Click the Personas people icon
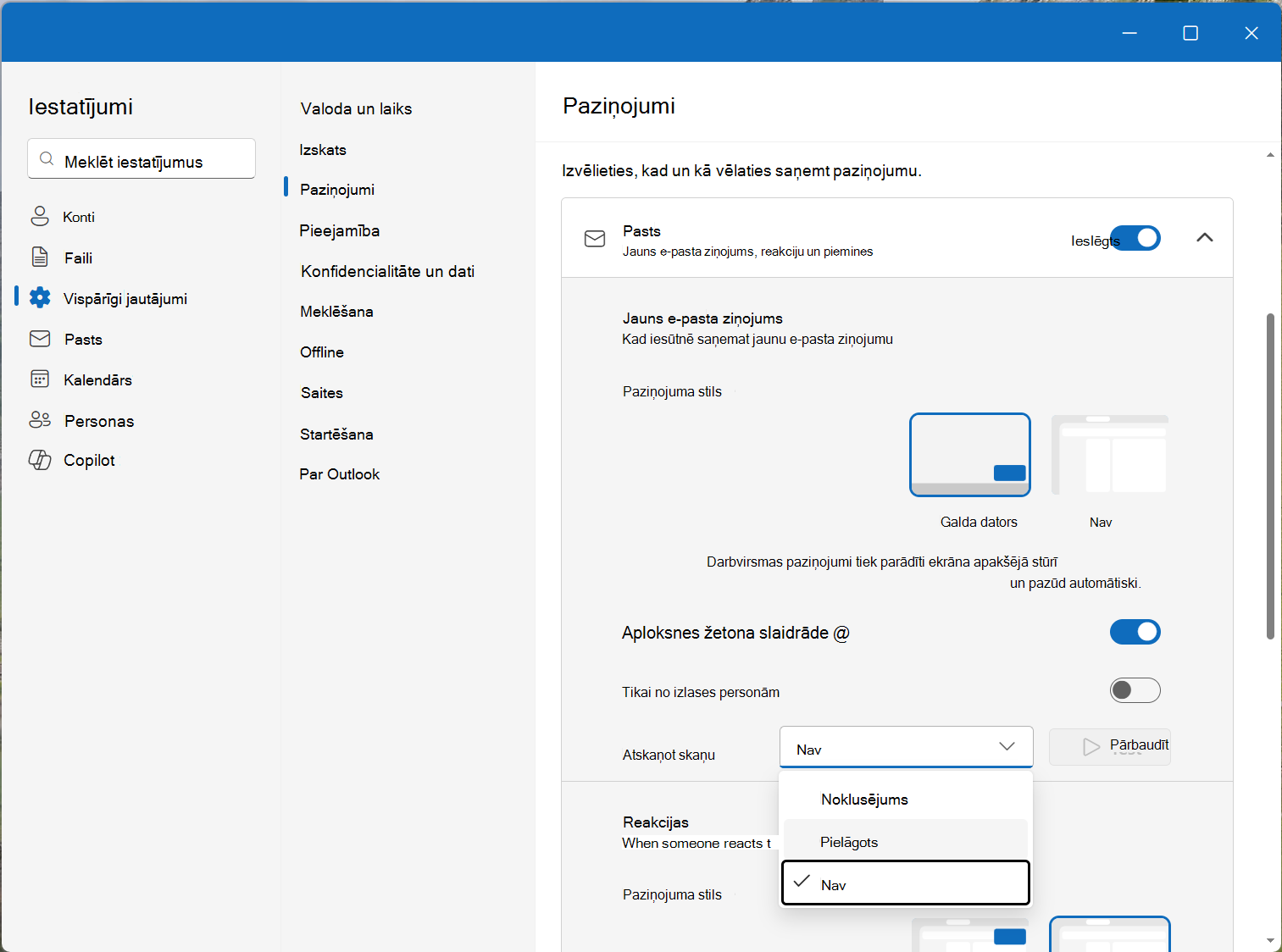 [40, 419]
